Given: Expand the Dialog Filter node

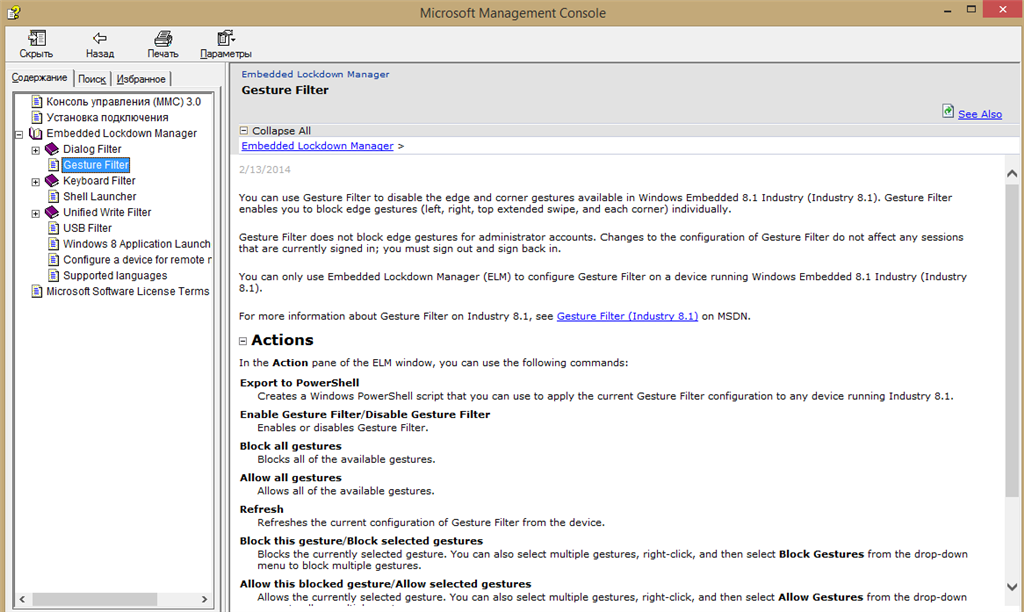Looking at the screenshot, I should click(35, 150).
